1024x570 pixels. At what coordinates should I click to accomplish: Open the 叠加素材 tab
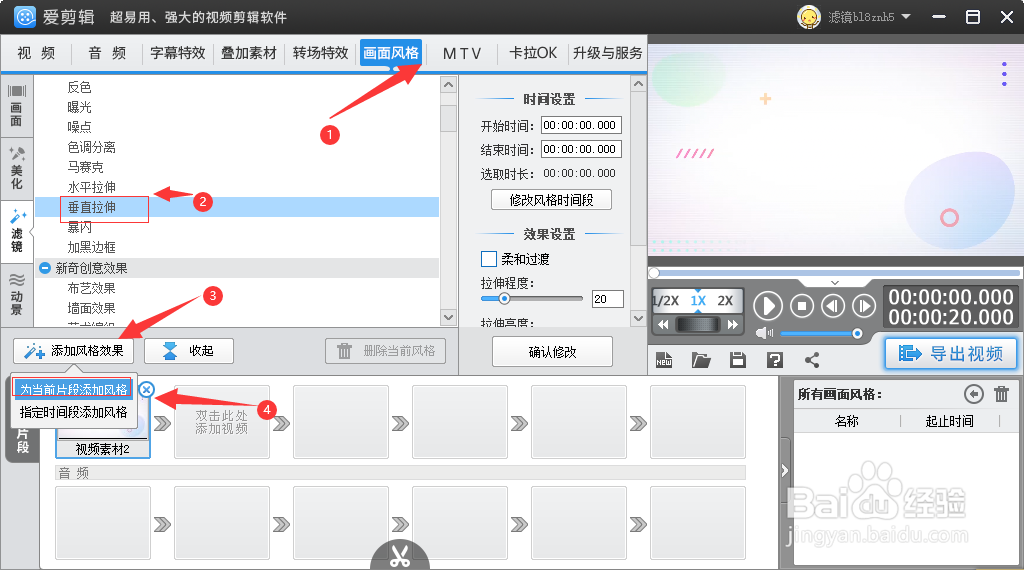pyautogui.click(x=249, y=53)
